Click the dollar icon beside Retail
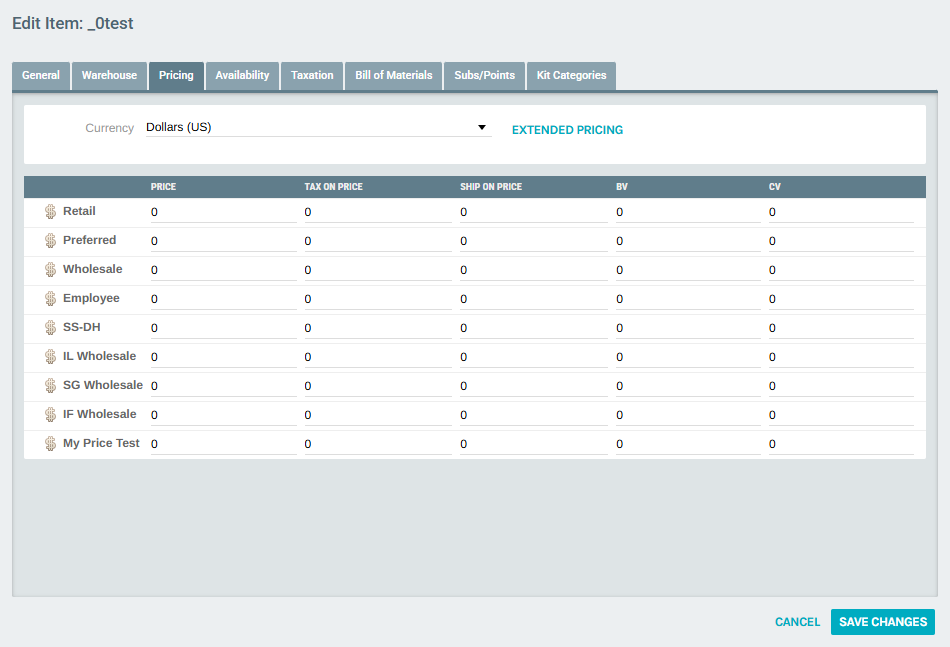This screenshot has height=647, width=950. click(x=50, y=212)
